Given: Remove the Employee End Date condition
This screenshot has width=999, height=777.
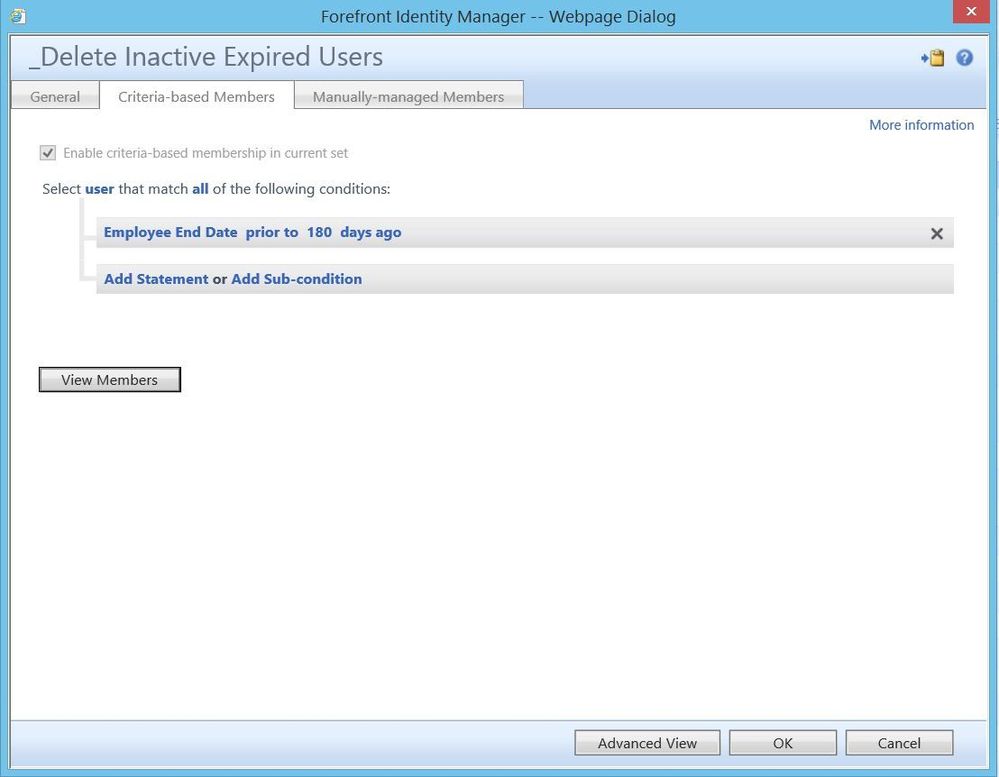Looking at the screenshot, I should pos(937,234).
